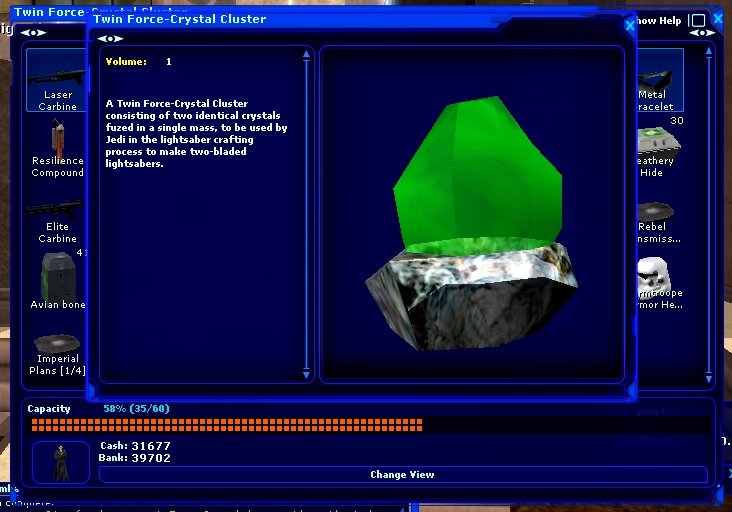The width and height of the screenshot is (732, 512).
Task: Toggle the inventory window maximize box
Action: pyautogui.click(x=698, y=20)
